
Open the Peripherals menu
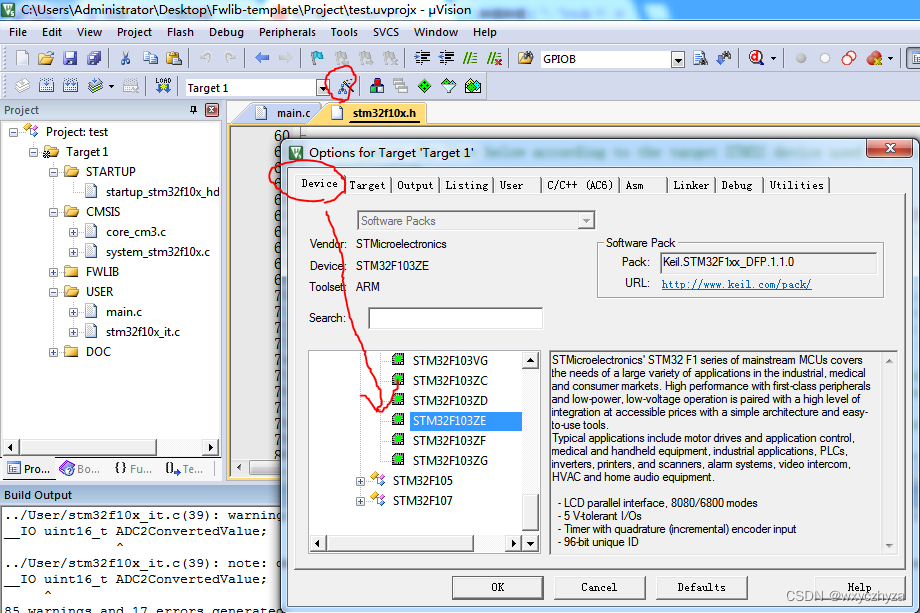287,32
